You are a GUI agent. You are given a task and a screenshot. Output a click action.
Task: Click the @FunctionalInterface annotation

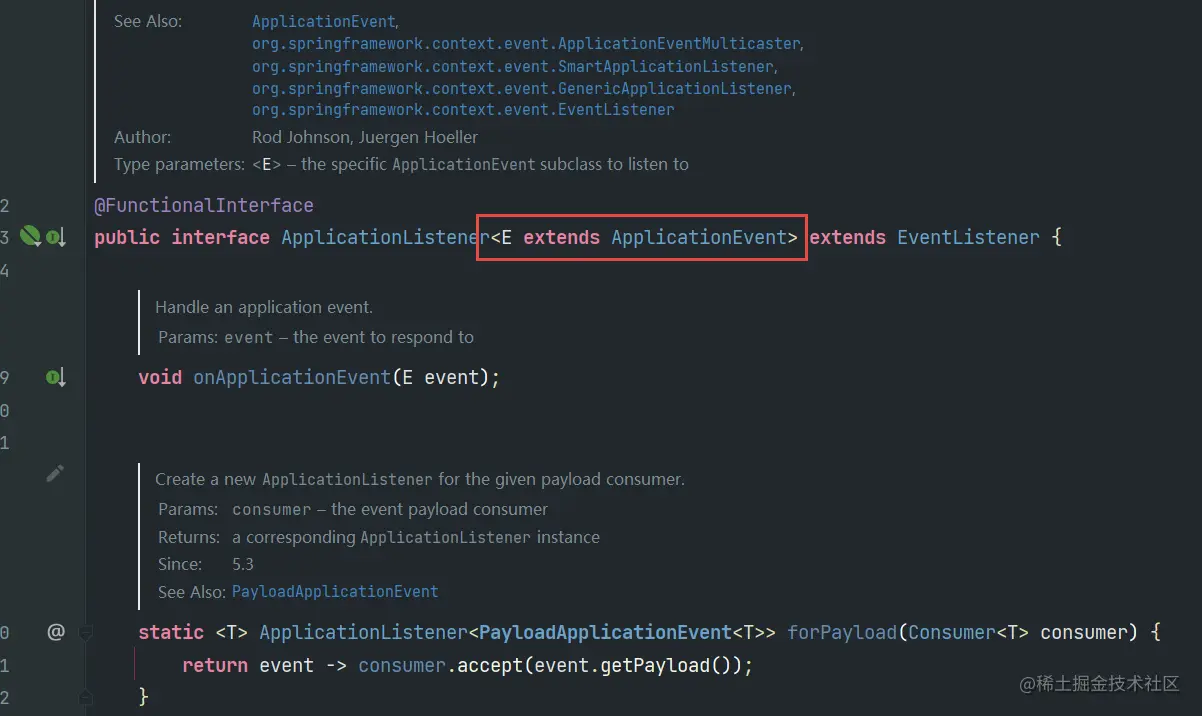click(x=204, y=206)
